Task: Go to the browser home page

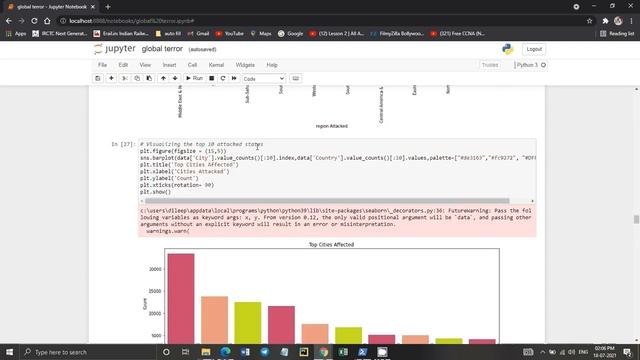Action: coord(47,21)
